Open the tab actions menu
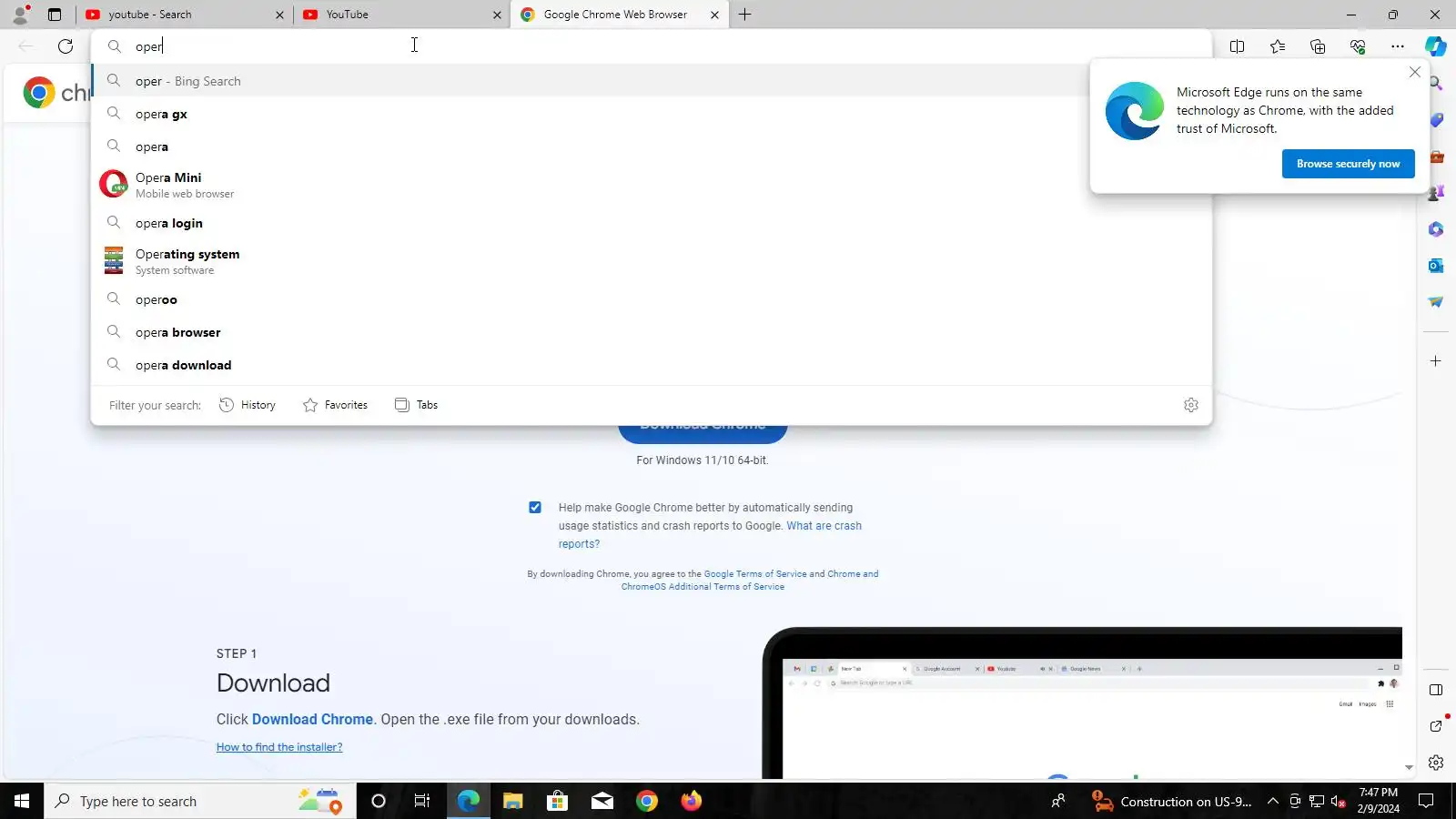The width and height of the screenshot is (1456, 819). (55, 15)
